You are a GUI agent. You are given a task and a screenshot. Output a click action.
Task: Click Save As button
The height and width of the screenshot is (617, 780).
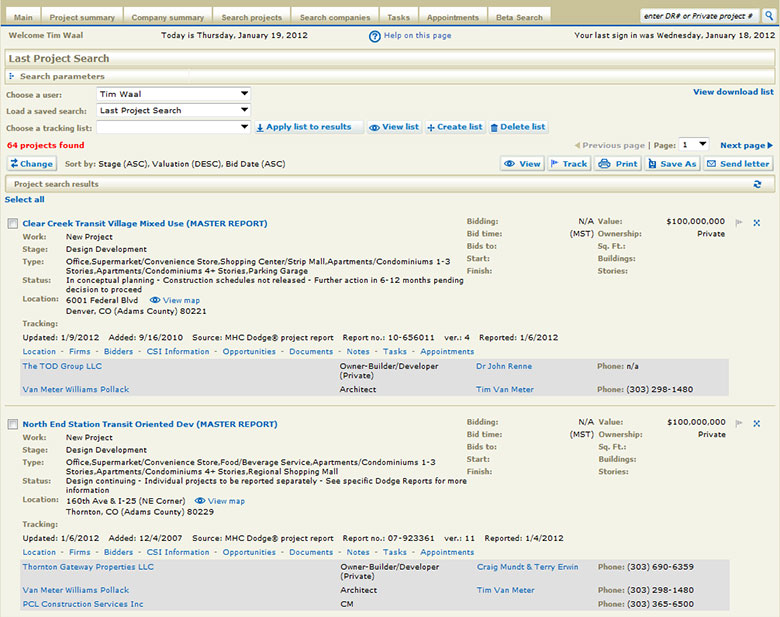[x=672, y=164]
